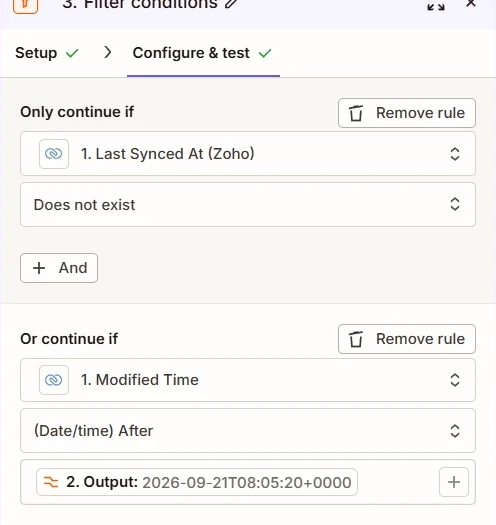Click trash icon in the first Remove rule button
Screen dimensions: 496x525
click(x=356, y=113)
